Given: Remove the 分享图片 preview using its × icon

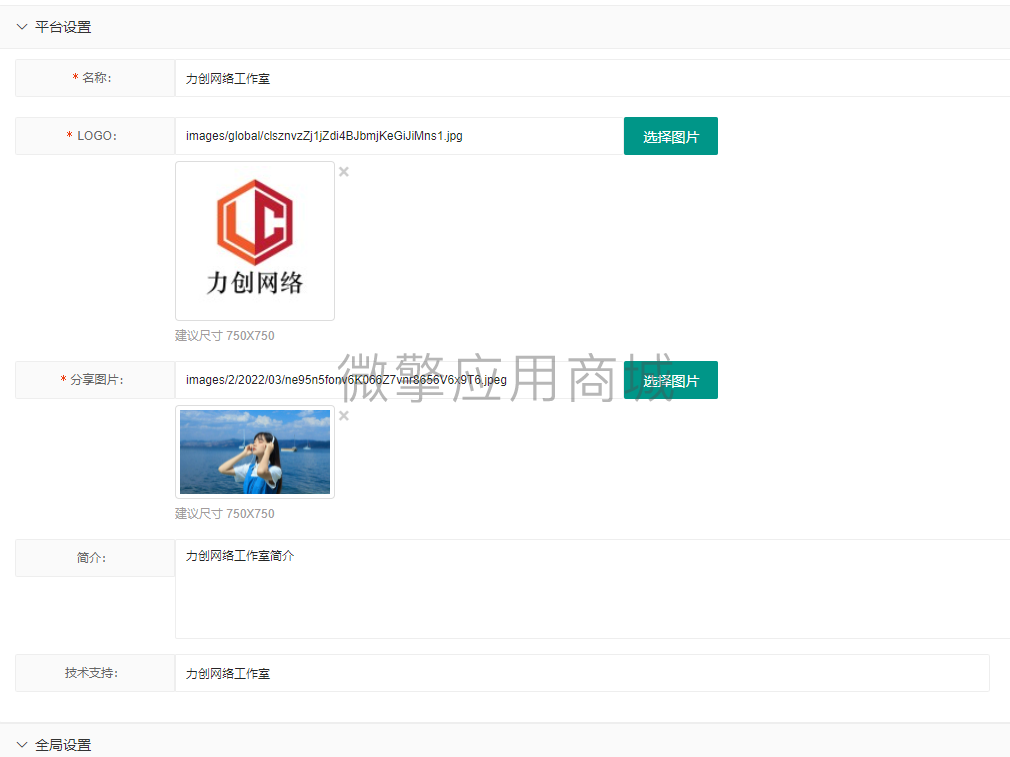Looking at the screenshot, I should (x=343, y=416).
